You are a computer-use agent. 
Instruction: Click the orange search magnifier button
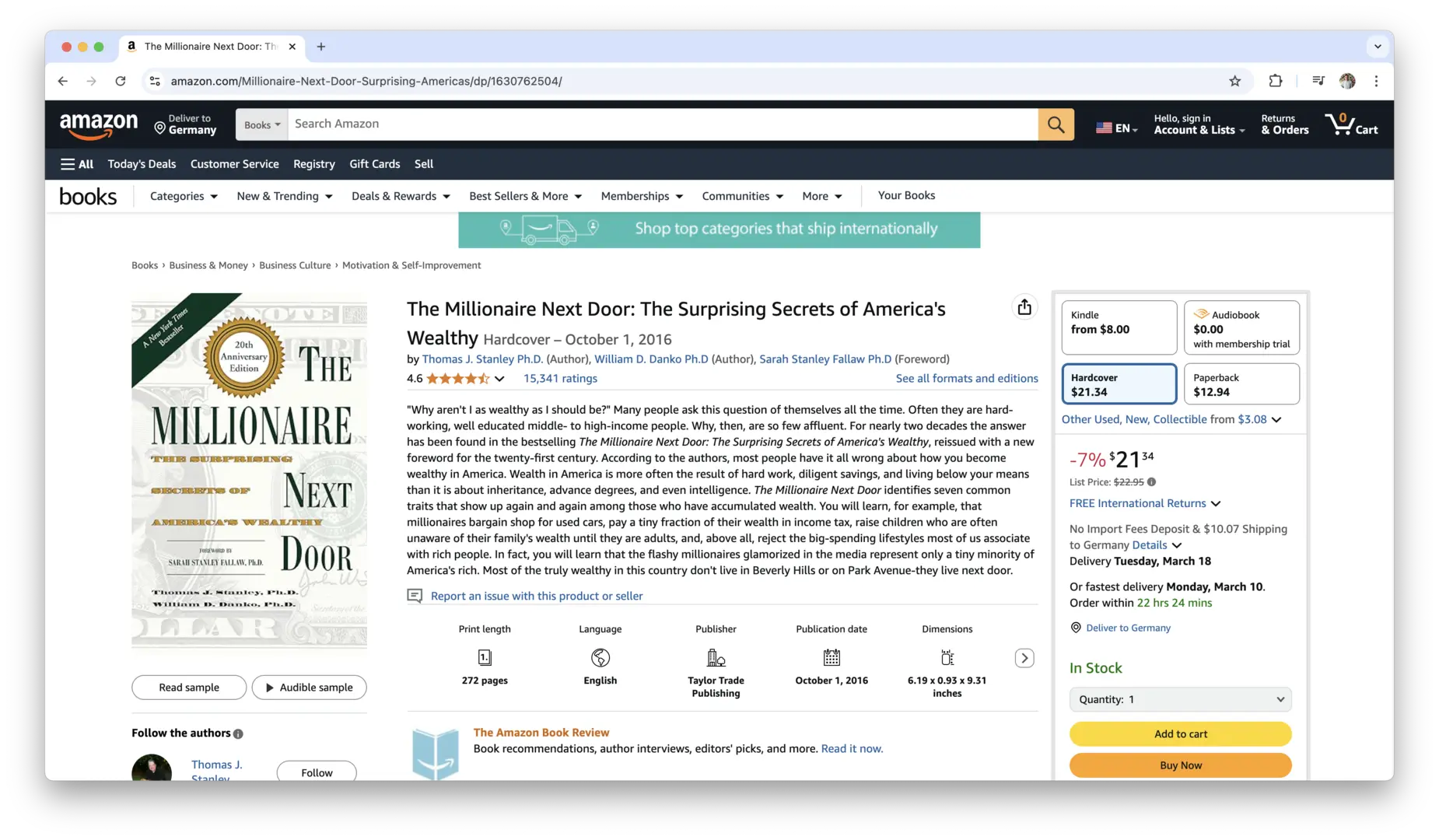coord(1056,124)
